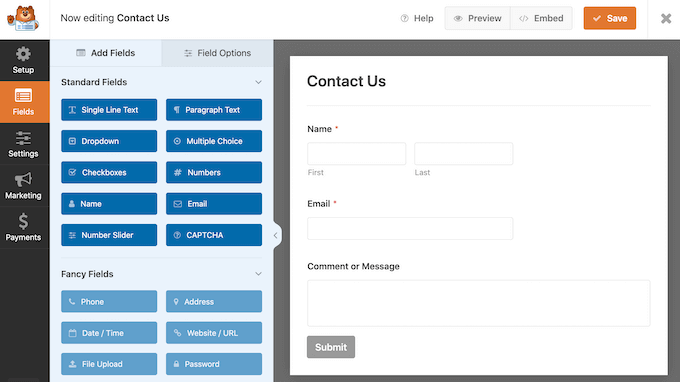Image resolution: width=680 pixels, height=382 pixels.
Task: Add a Number Slider field
Action: [109, 235]
